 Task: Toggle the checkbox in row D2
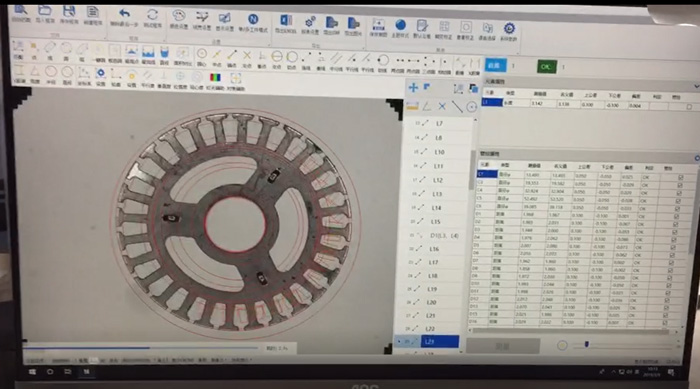tap(675, 224)
